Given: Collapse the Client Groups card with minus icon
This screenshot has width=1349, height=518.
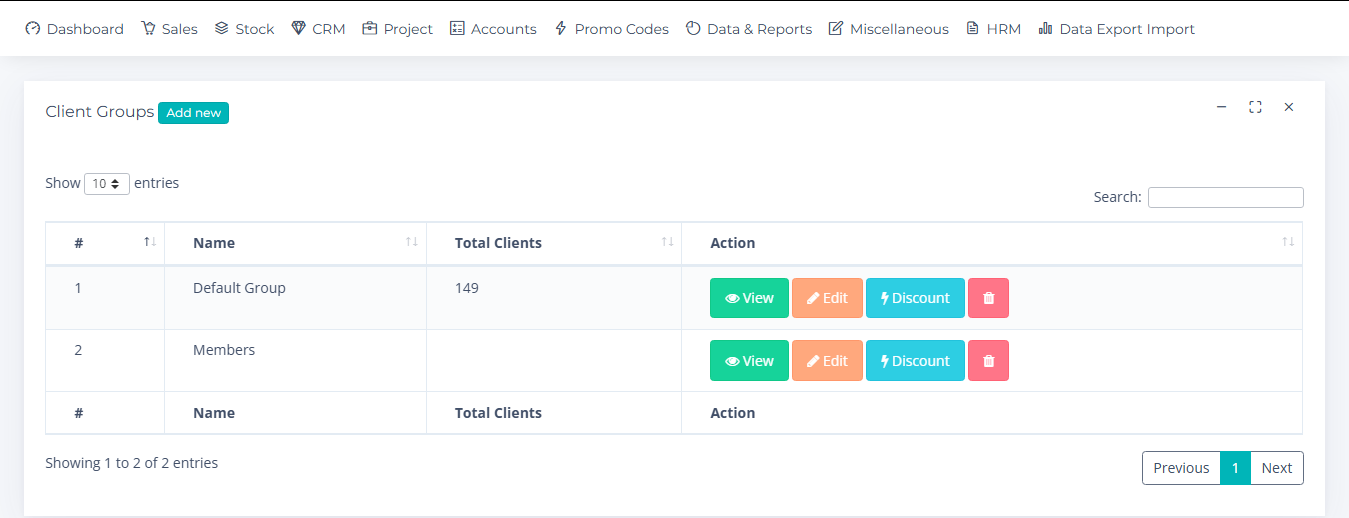Looking at the screenshot, I should (x=1221, y=107).
